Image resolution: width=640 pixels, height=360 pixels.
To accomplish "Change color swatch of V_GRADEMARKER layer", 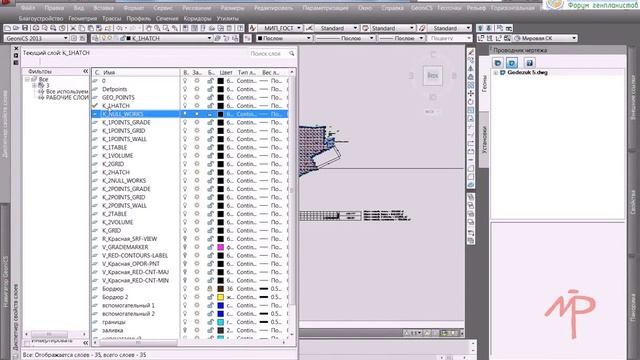I will (220, 247).
